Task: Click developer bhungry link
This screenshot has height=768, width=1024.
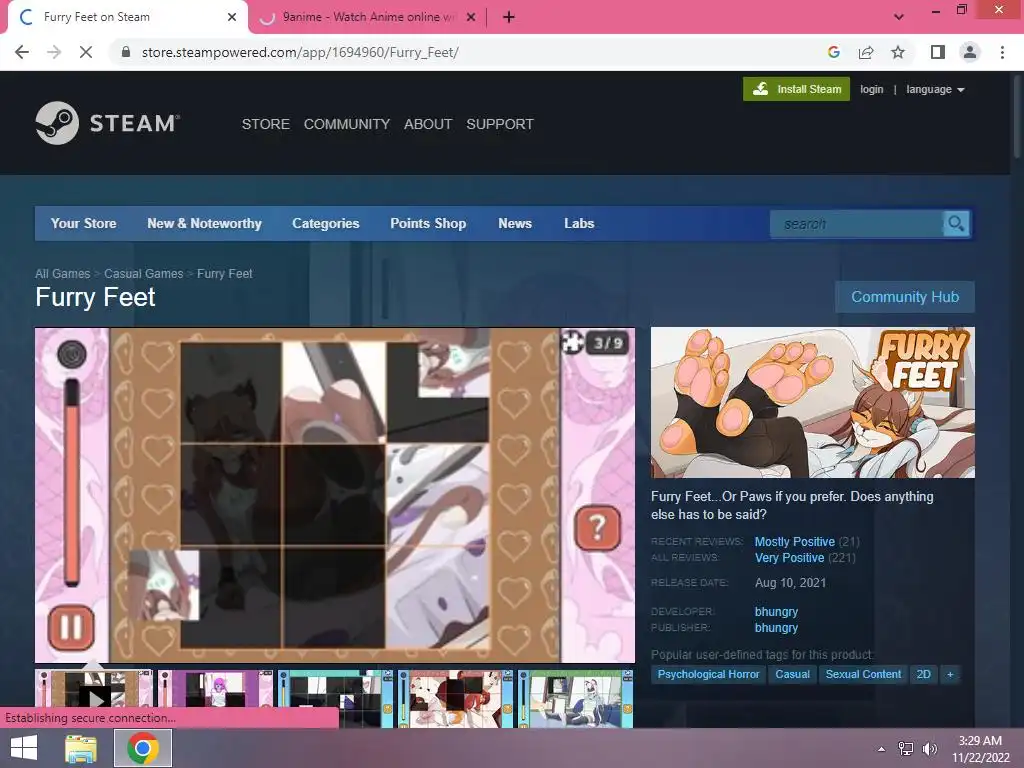Action: (776, 612)
